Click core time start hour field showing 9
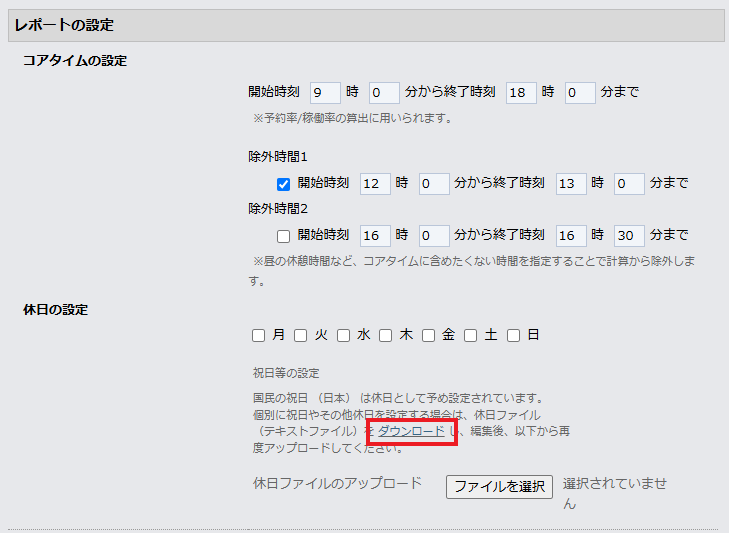Viewport: 729px width, 533px height. pos(325,93)
